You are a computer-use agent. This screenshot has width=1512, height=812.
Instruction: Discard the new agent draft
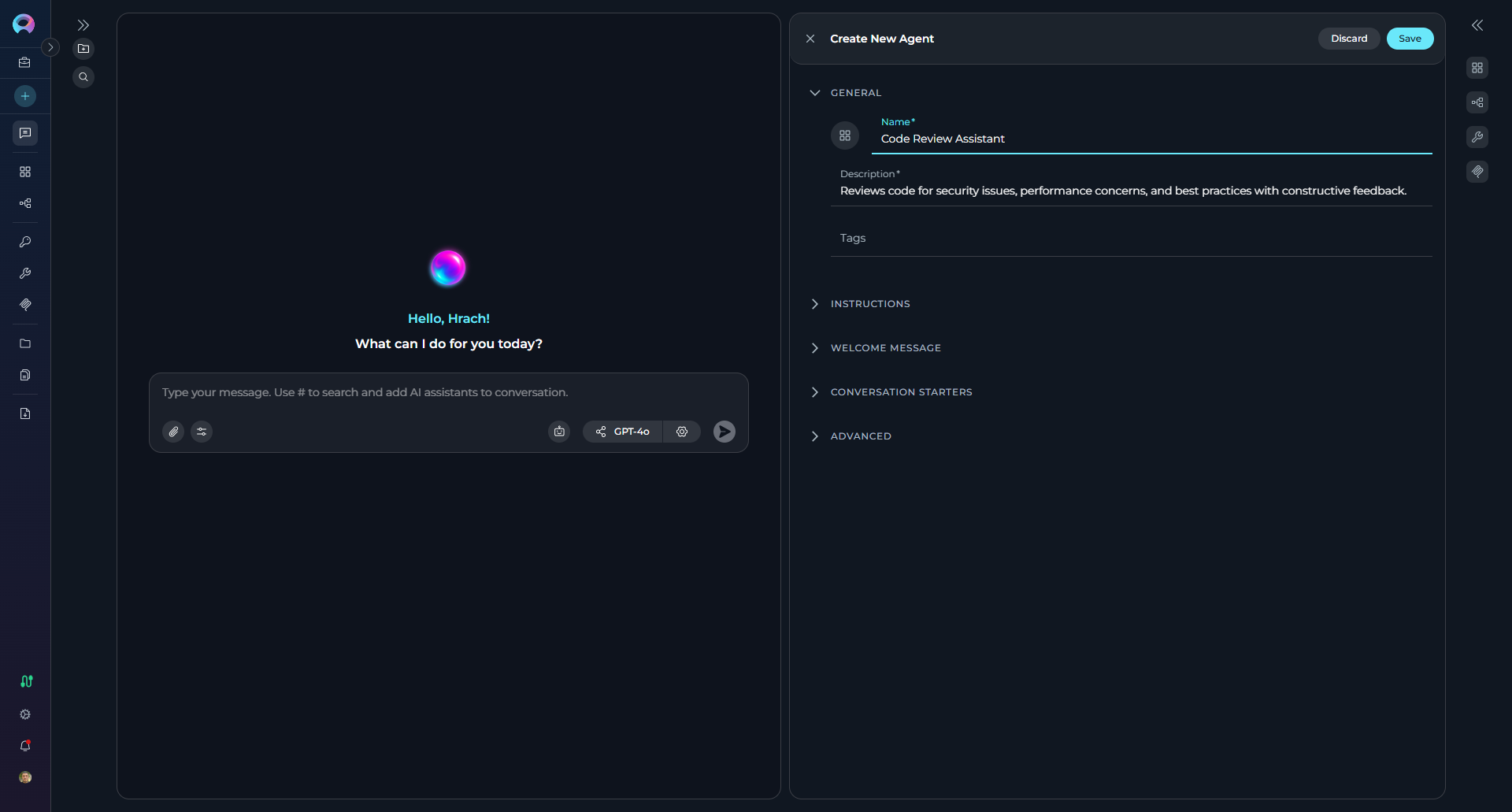(x=1348, y=39)
